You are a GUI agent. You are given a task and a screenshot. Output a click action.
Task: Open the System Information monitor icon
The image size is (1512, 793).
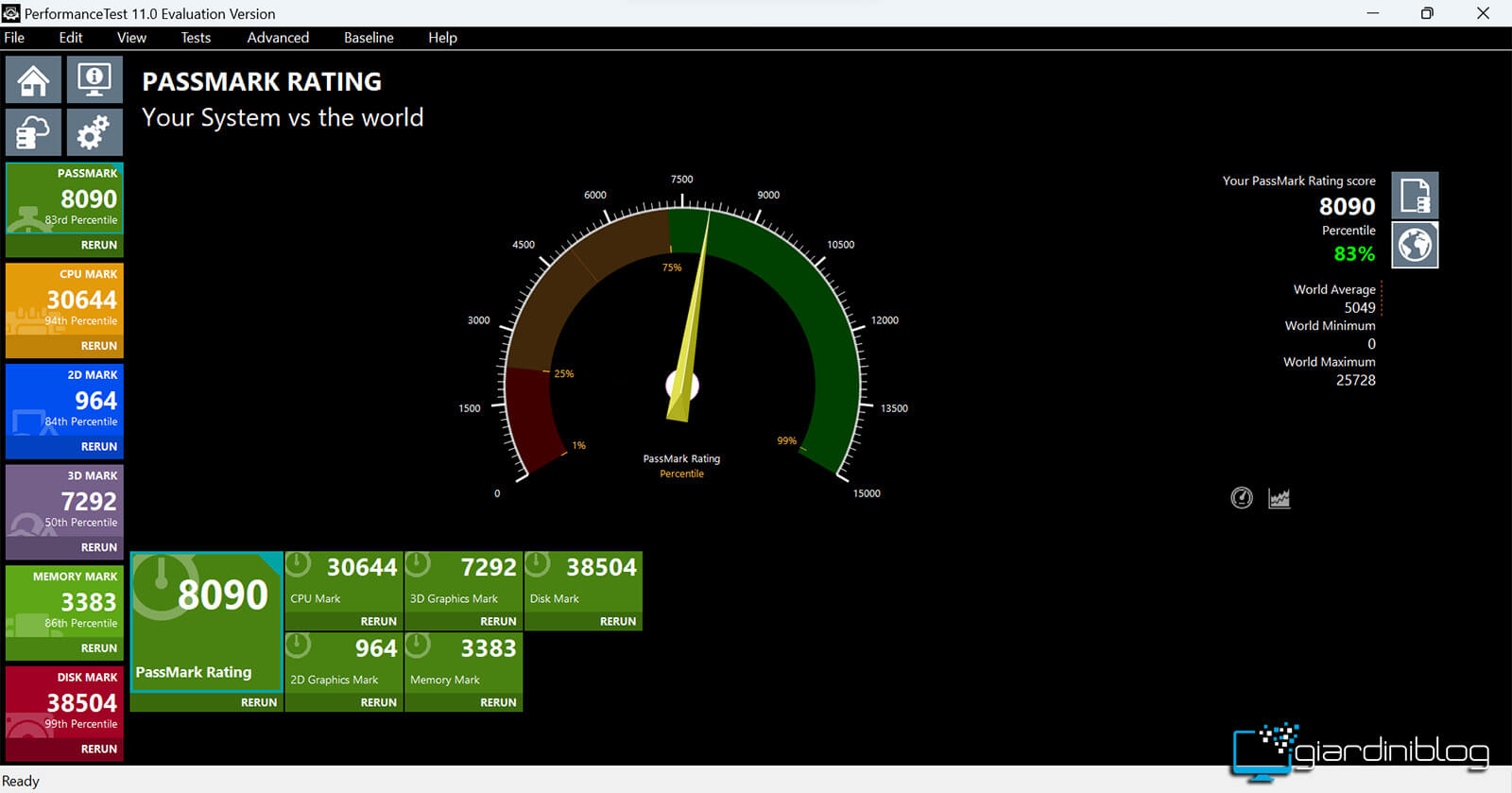(94, 79)
